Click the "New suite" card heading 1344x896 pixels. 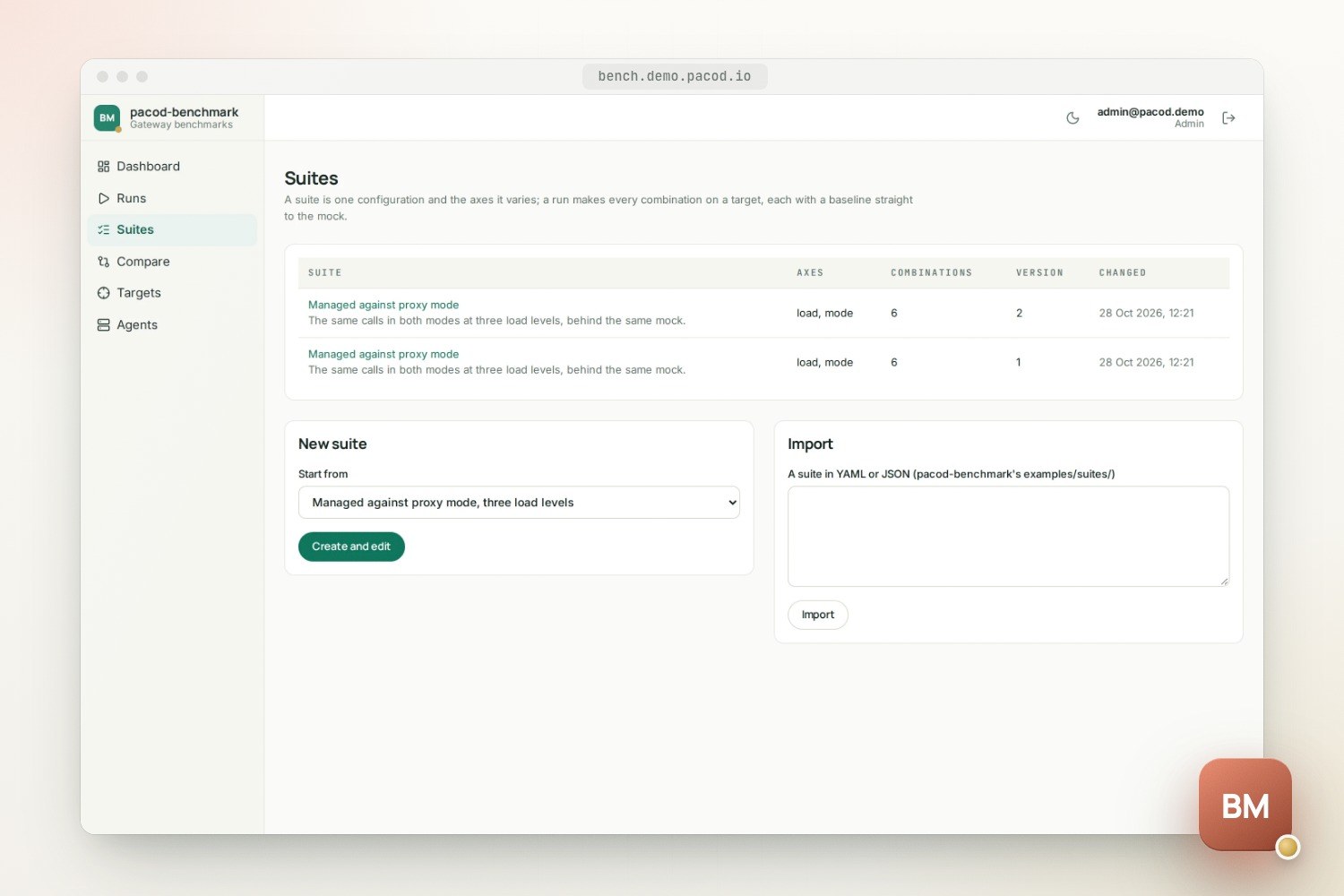pos(332,444)
